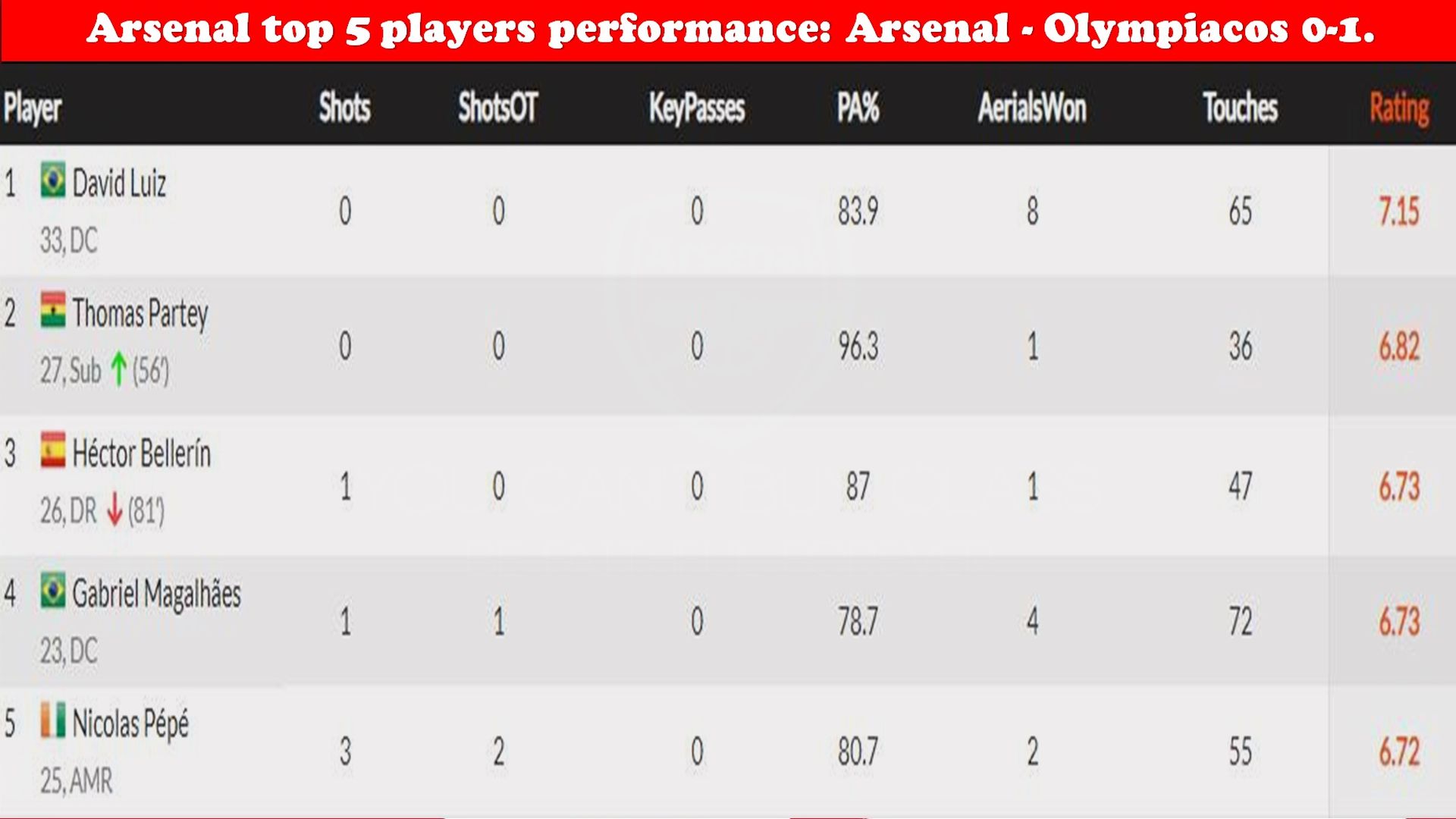
Task: Select the KeyPasses column header
Action: tap(697, 108)
